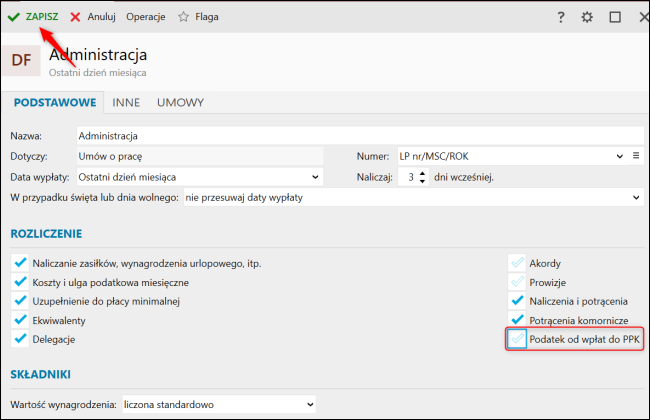Open the Numer LP nr/MSC/ROK dropdown
650x420 pixels.
tap(620, 156)
